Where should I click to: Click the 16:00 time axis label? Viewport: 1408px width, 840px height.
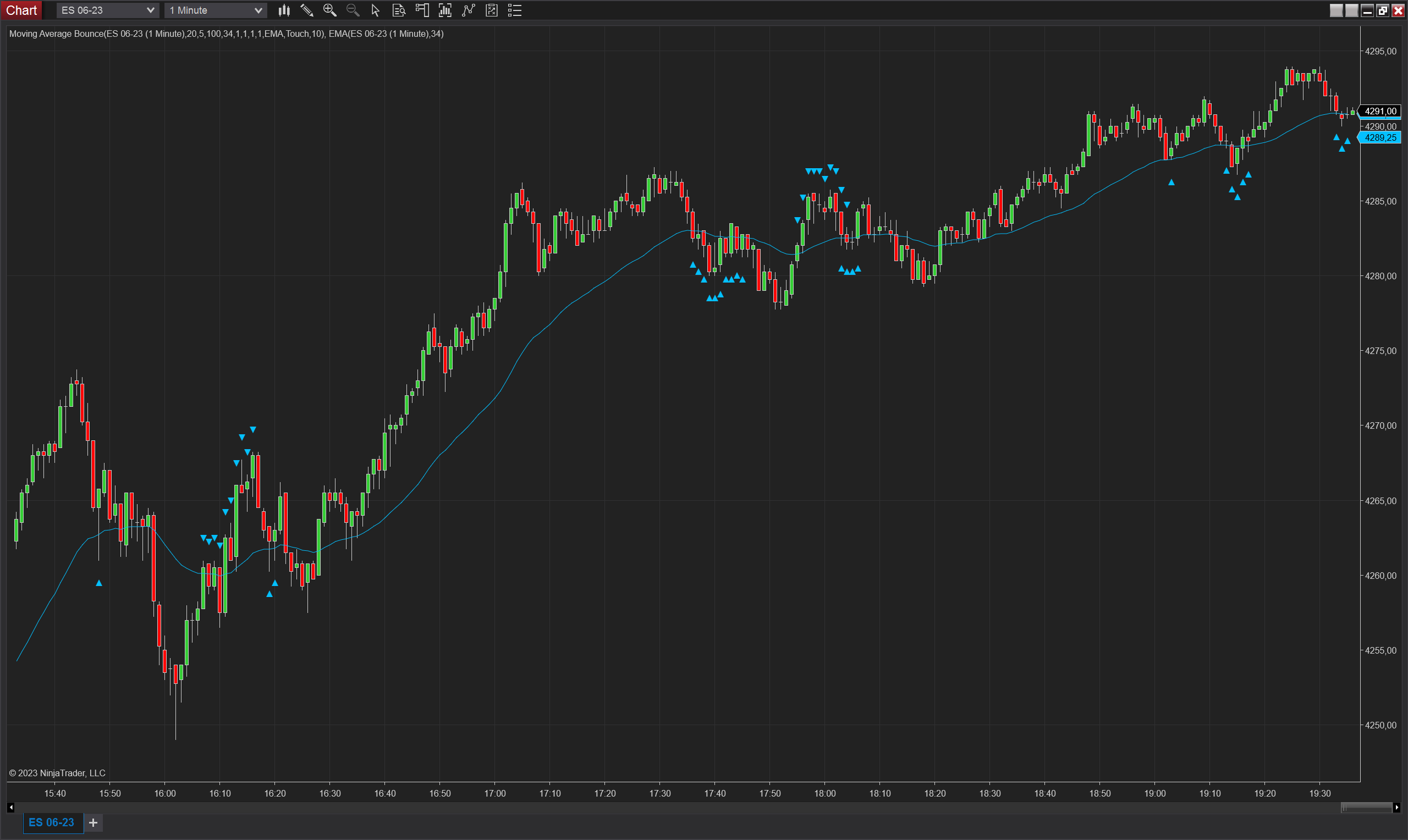point(165,794)
